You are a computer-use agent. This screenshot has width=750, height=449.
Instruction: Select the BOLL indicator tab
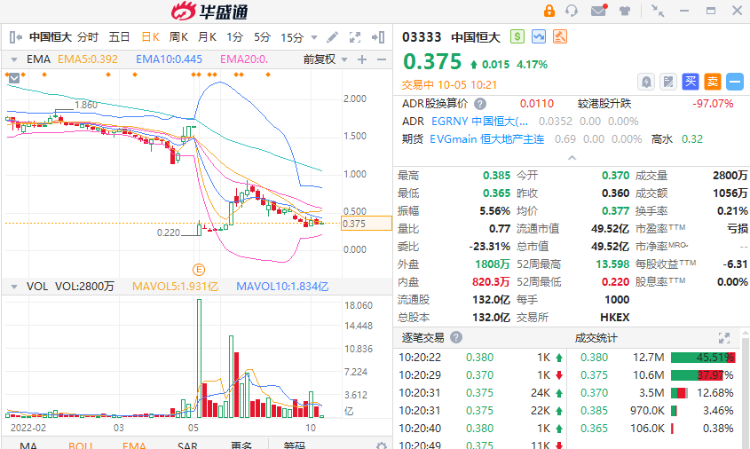(80, 446)
